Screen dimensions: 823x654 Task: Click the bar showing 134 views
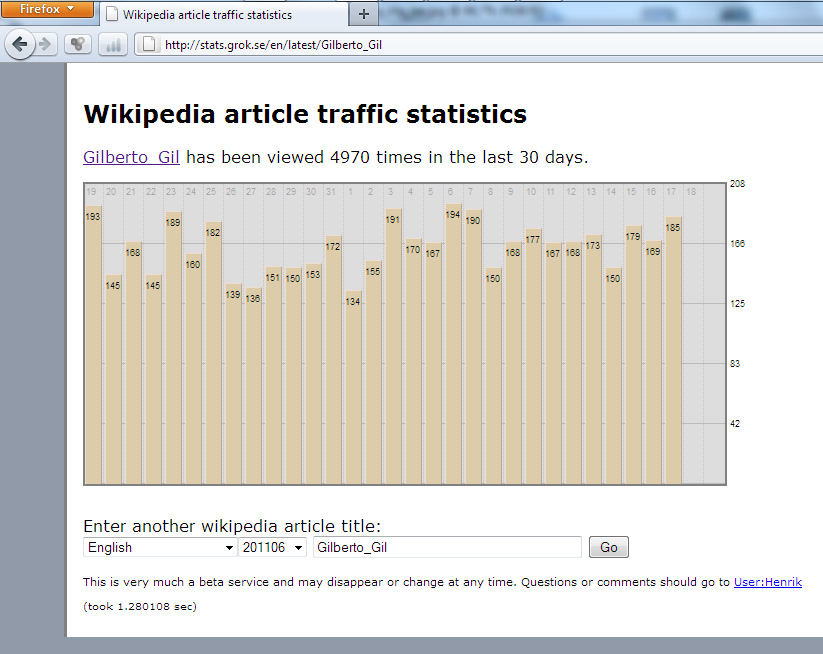(353, 388)
